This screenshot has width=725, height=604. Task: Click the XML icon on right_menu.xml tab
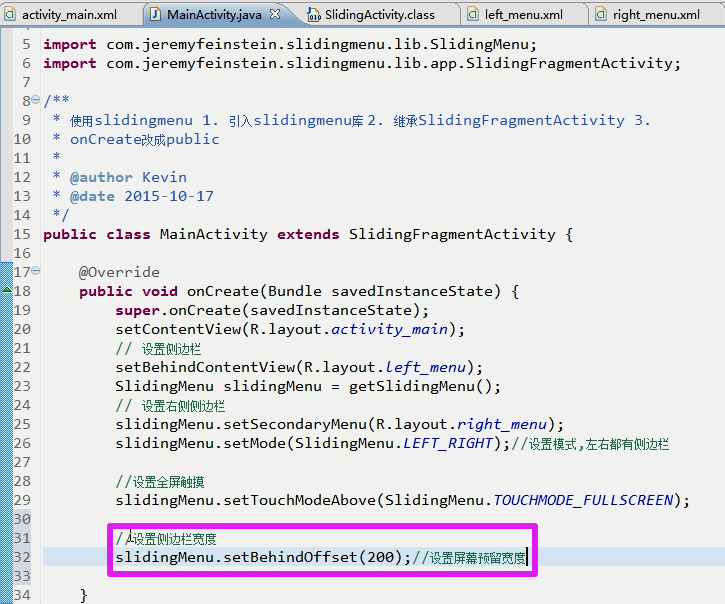[601, 14]
